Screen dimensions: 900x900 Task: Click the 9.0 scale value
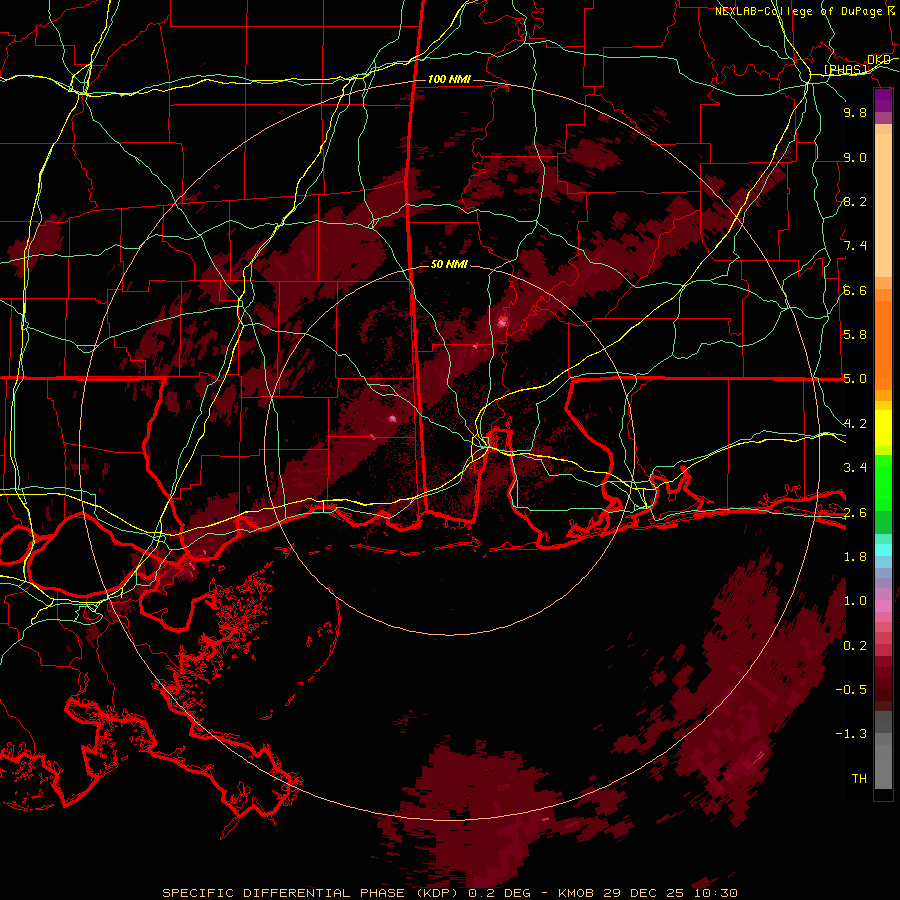pos(855,158)
